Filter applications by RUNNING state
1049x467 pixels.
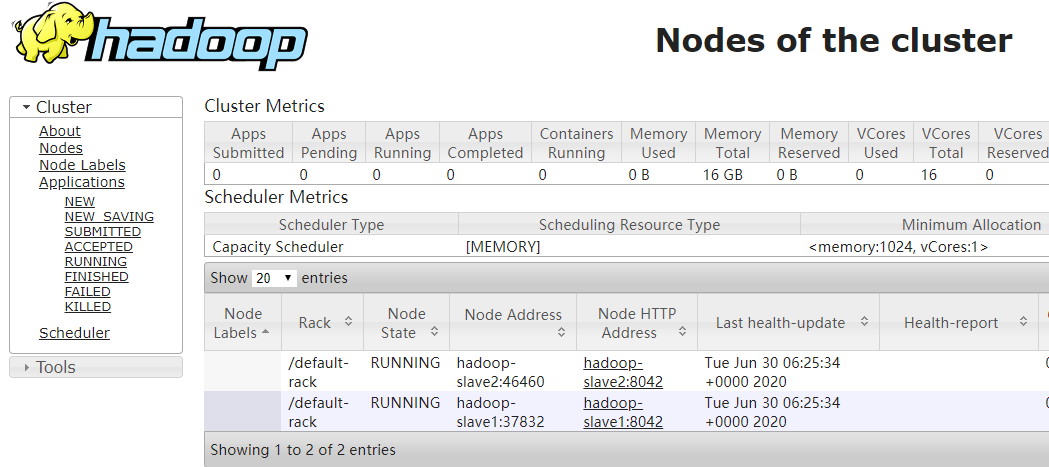(x=96, y=262)
